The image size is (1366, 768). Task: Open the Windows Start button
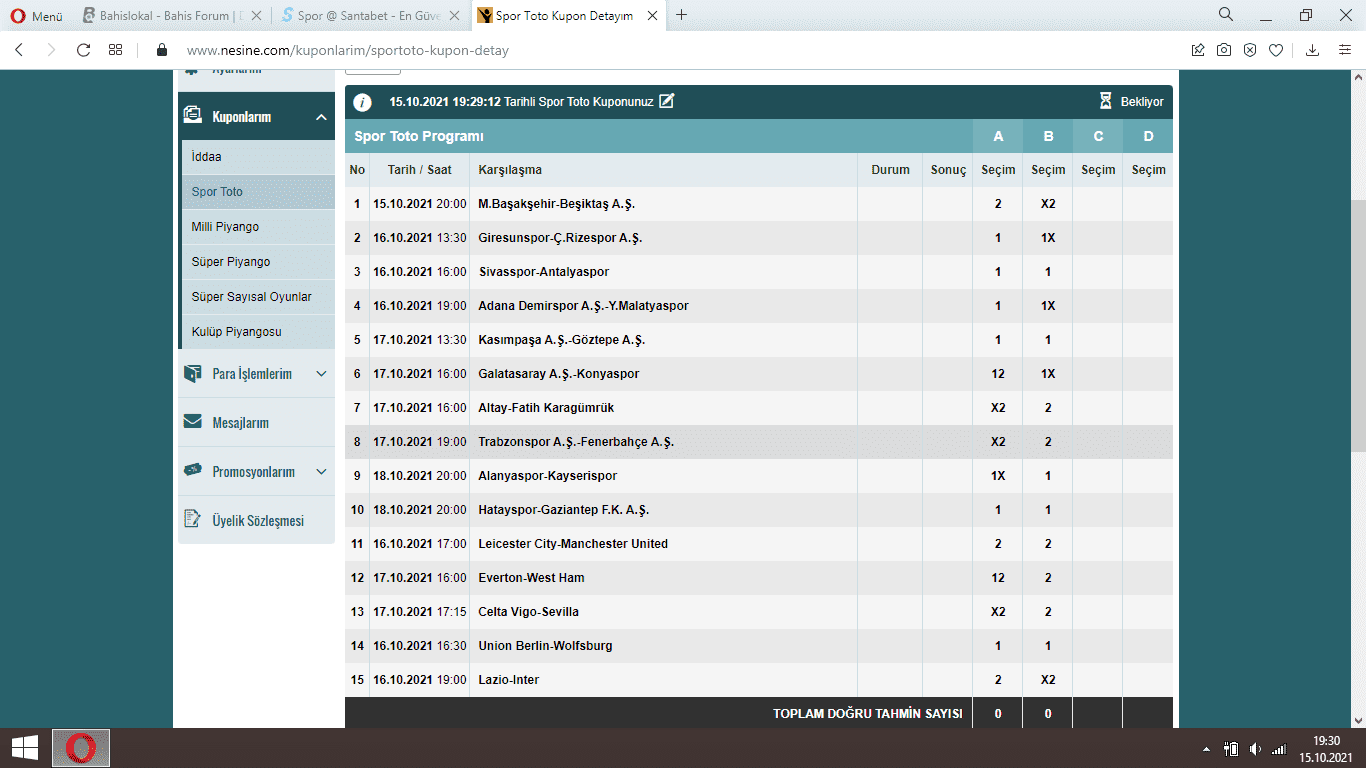pos(25,747)
